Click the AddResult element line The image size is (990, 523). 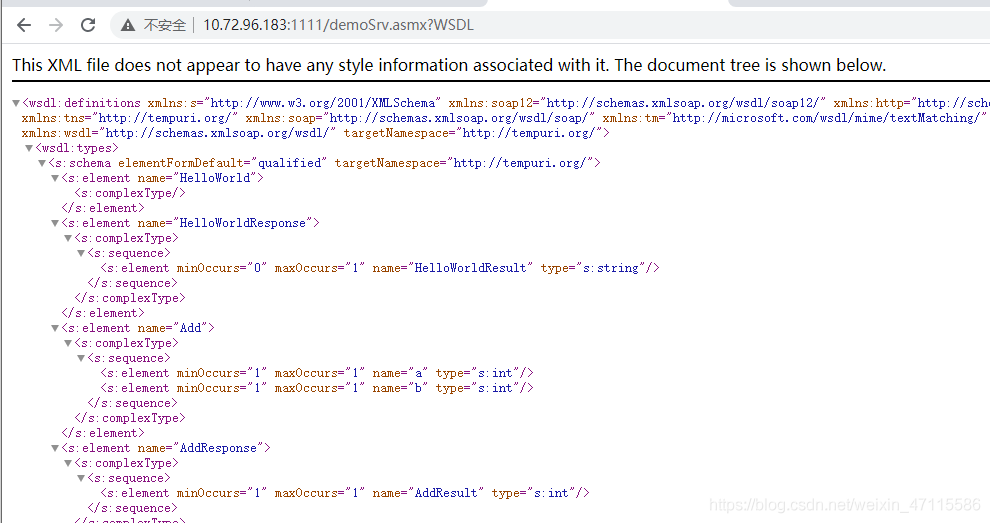(345, 493)
